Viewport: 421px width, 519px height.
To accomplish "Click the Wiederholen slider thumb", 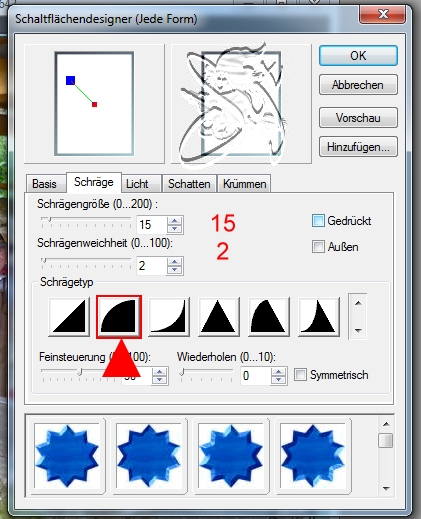I will pos(182,372).
